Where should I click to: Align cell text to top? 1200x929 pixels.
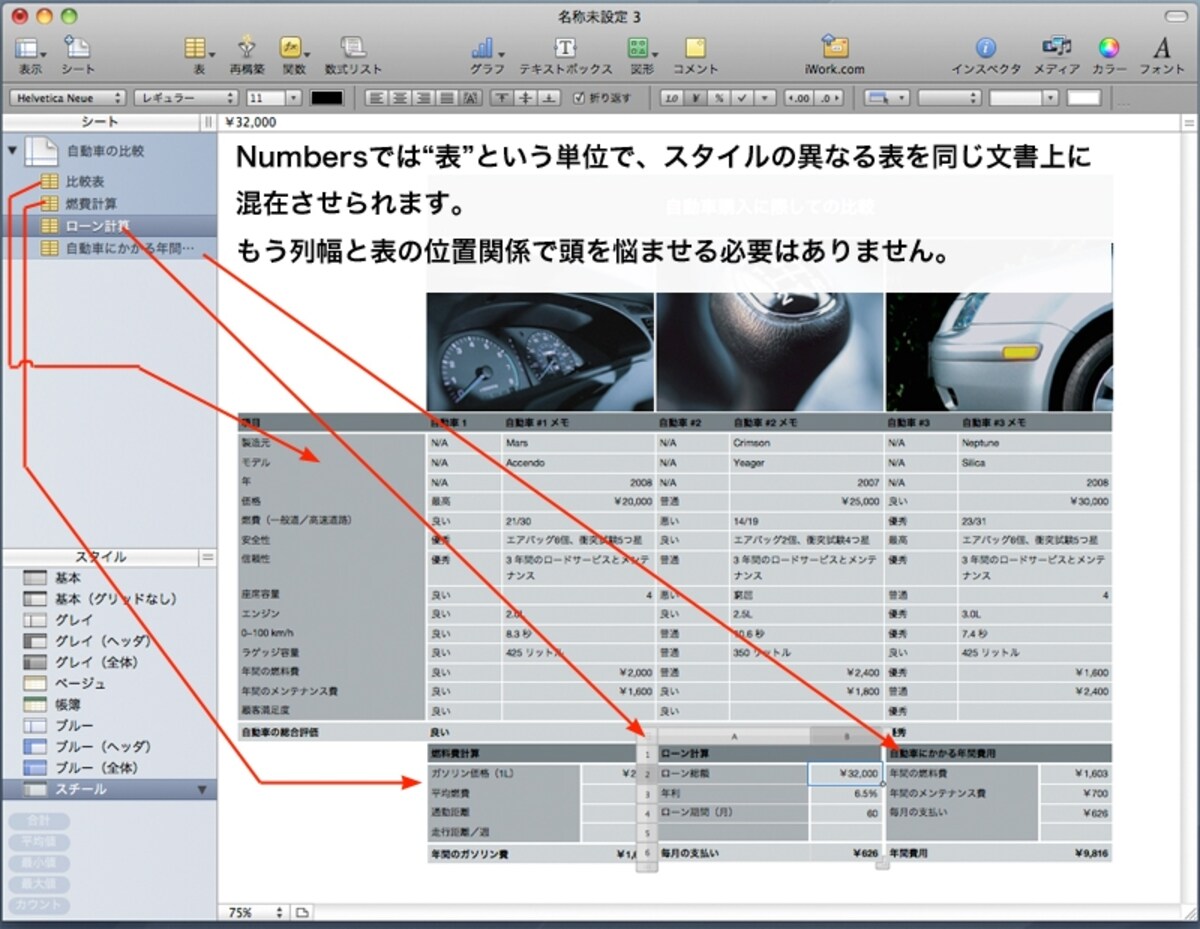[x=503, y=98]
